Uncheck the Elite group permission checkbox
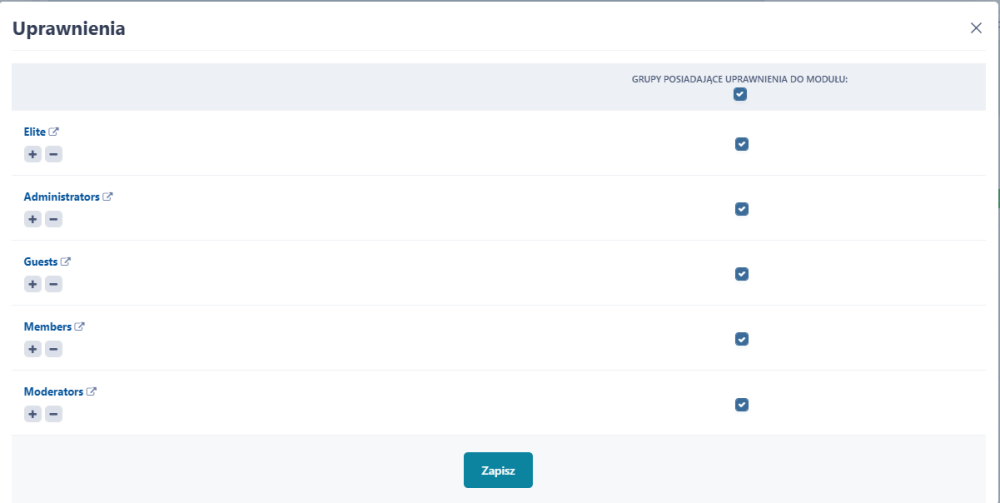Image resolution: width=1000 pixels, height=503 pixels. 741,144
